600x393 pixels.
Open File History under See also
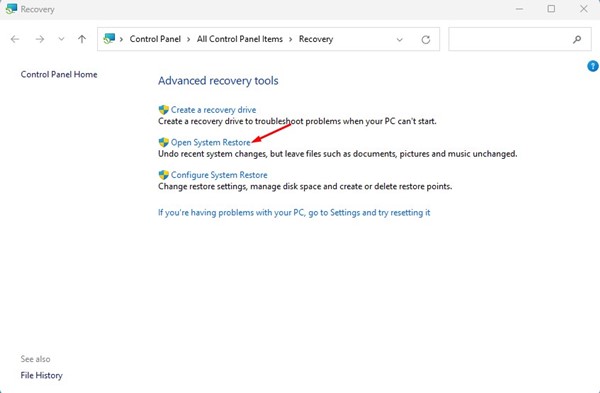click(41, 375)
